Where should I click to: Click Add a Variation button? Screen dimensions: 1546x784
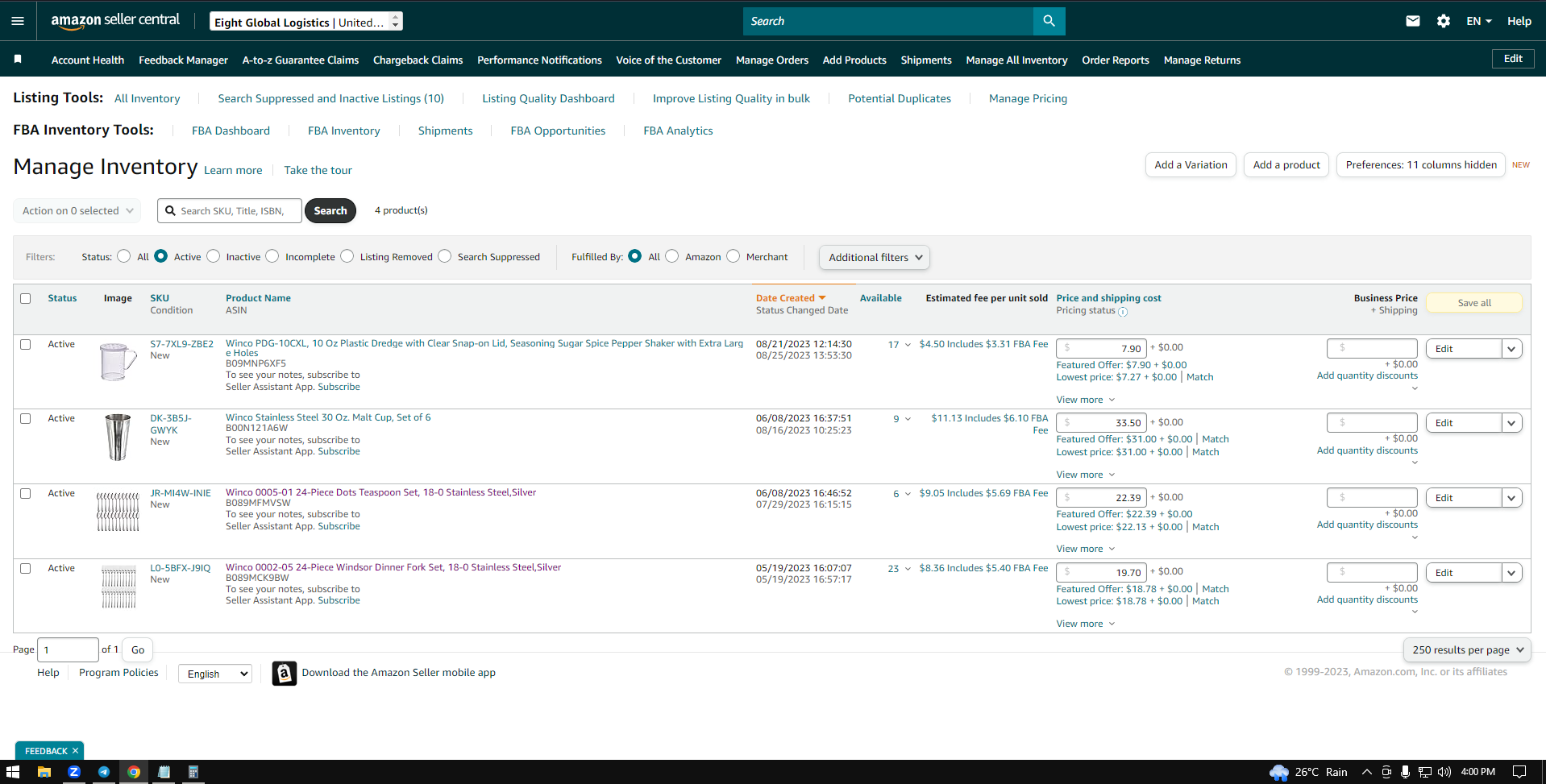point(1191,164)
